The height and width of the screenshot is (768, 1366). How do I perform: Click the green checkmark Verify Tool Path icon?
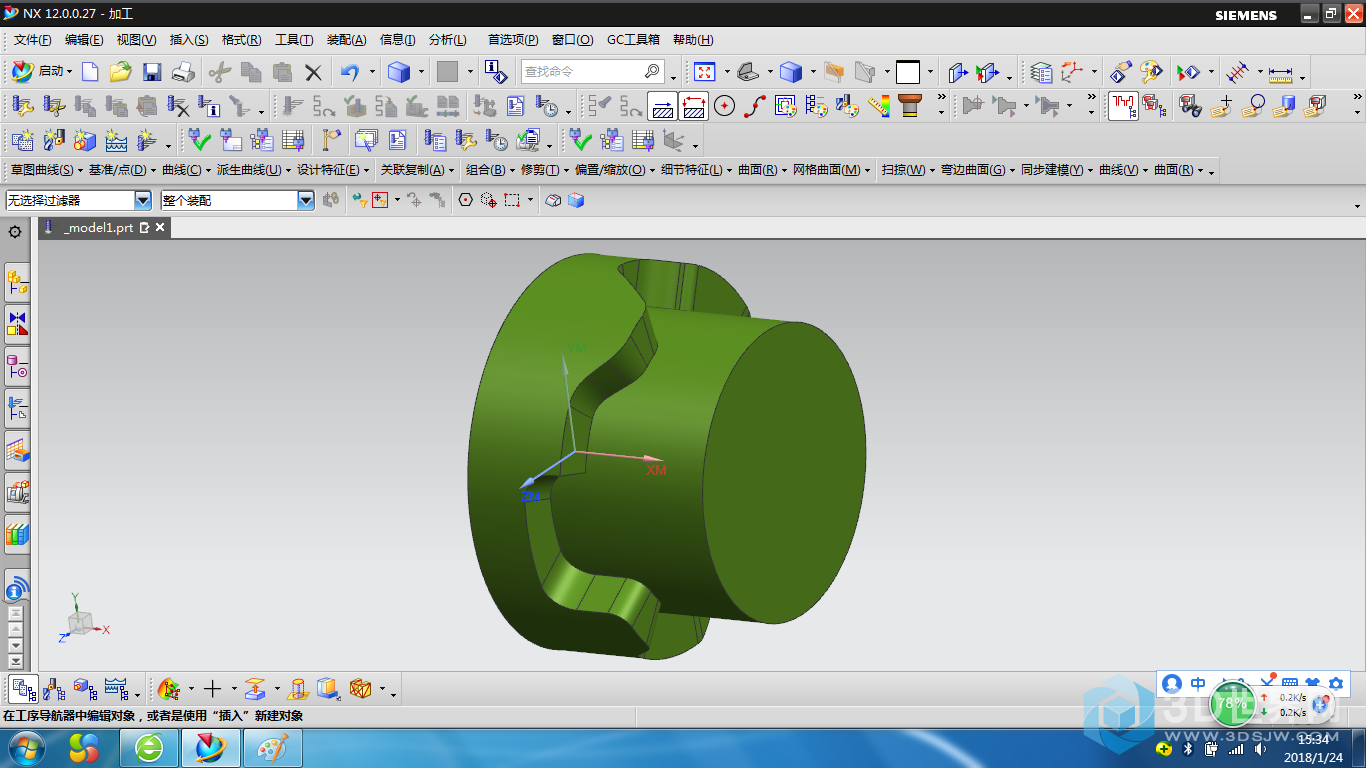(200, 139)
